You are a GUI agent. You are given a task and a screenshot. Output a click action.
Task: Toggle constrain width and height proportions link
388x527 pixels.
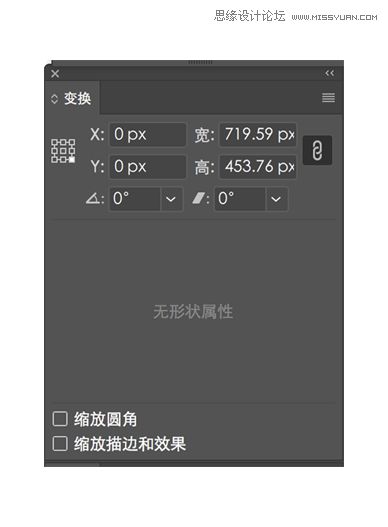[x=317, y=150]
